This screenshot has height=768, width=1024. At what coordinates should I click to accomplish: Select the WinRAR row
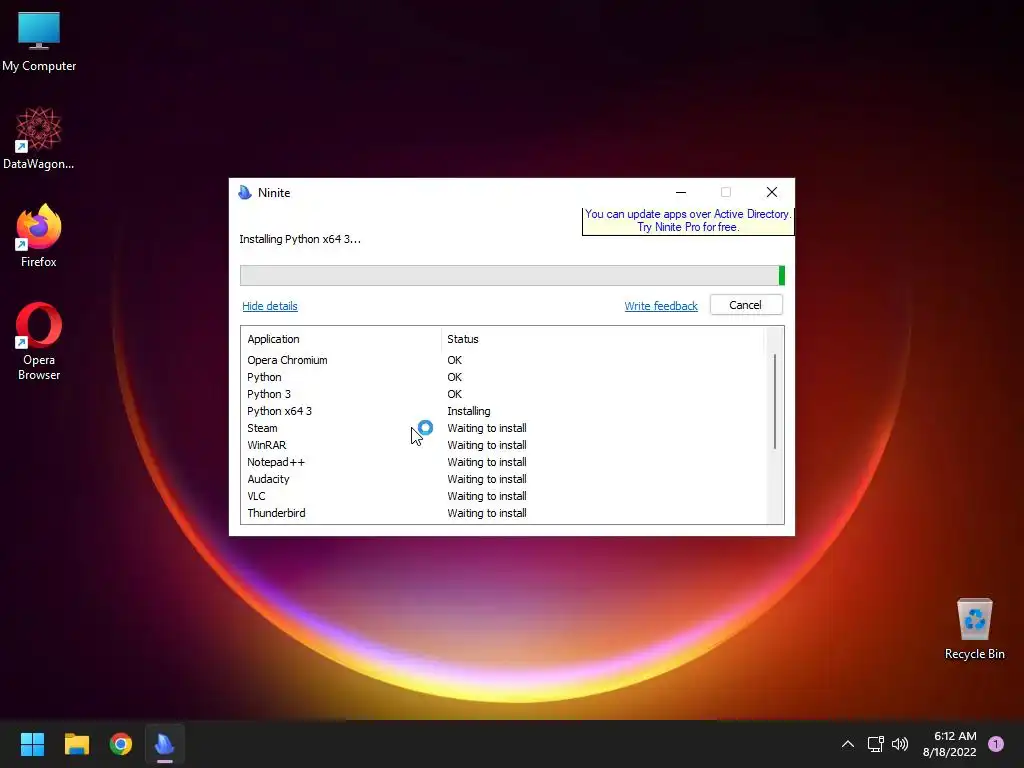pyautogui.click(x=503, y=445)
